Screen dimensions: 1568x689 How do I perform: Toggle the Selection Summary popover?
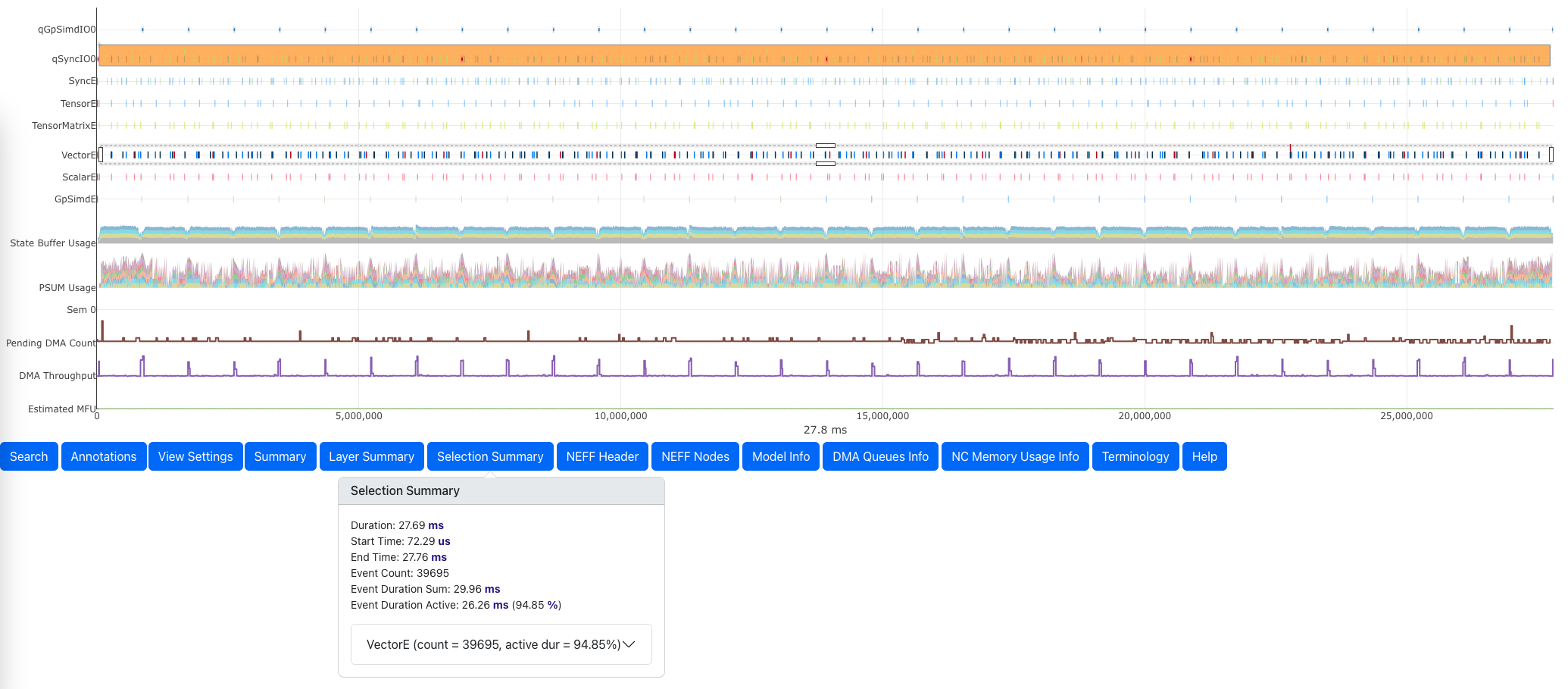click(490, 456)
